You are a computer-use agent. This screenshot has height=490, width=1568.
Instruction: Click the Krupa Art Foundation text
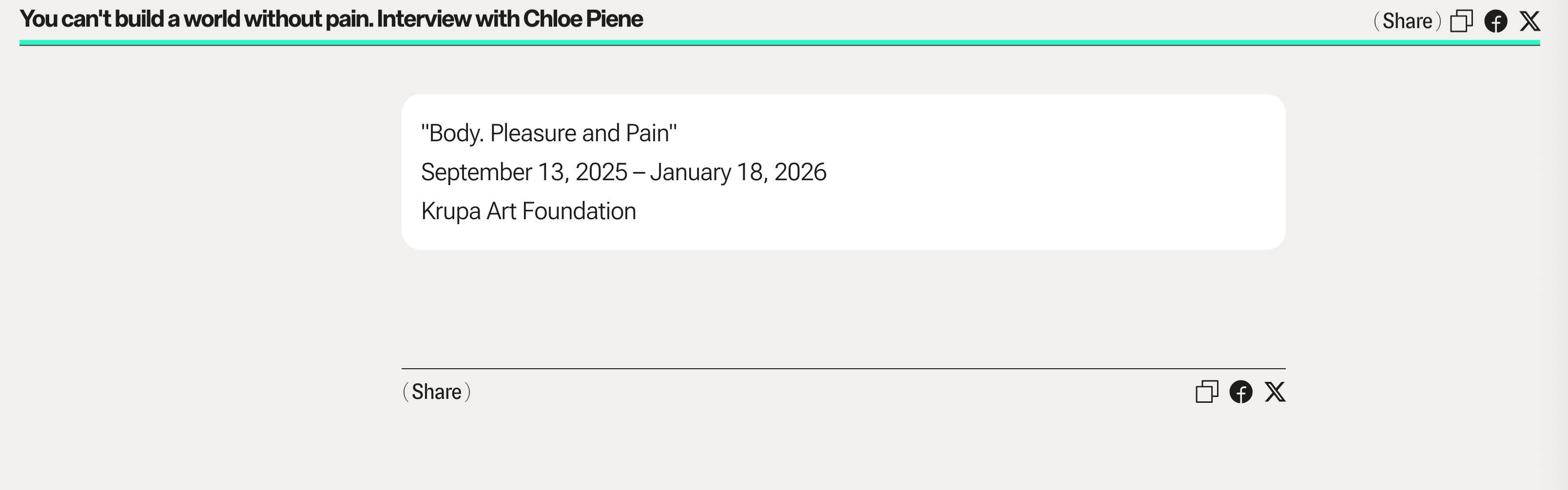coord(528,211)
